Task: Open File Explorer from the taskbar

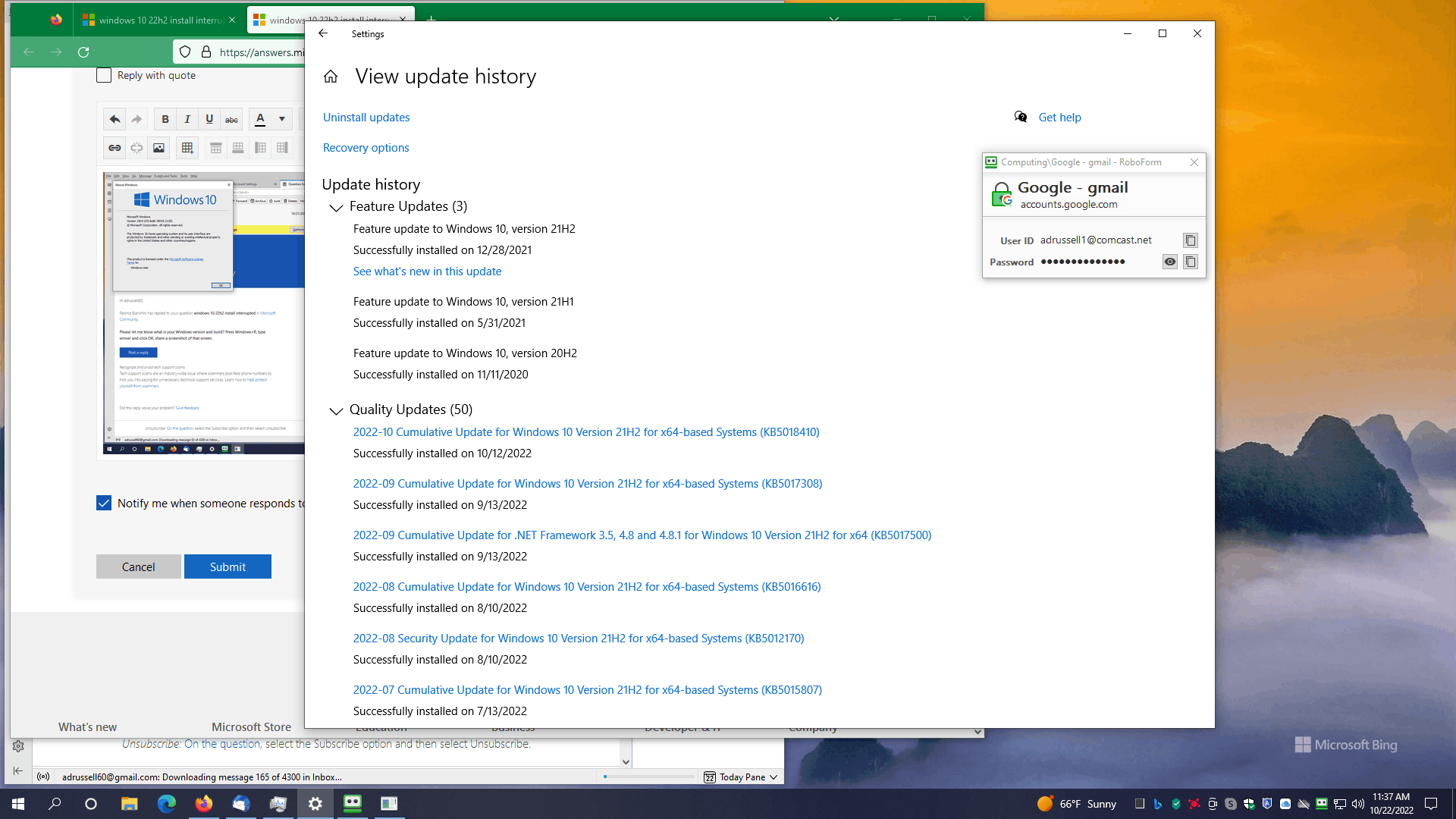Action: pos(130,804)
